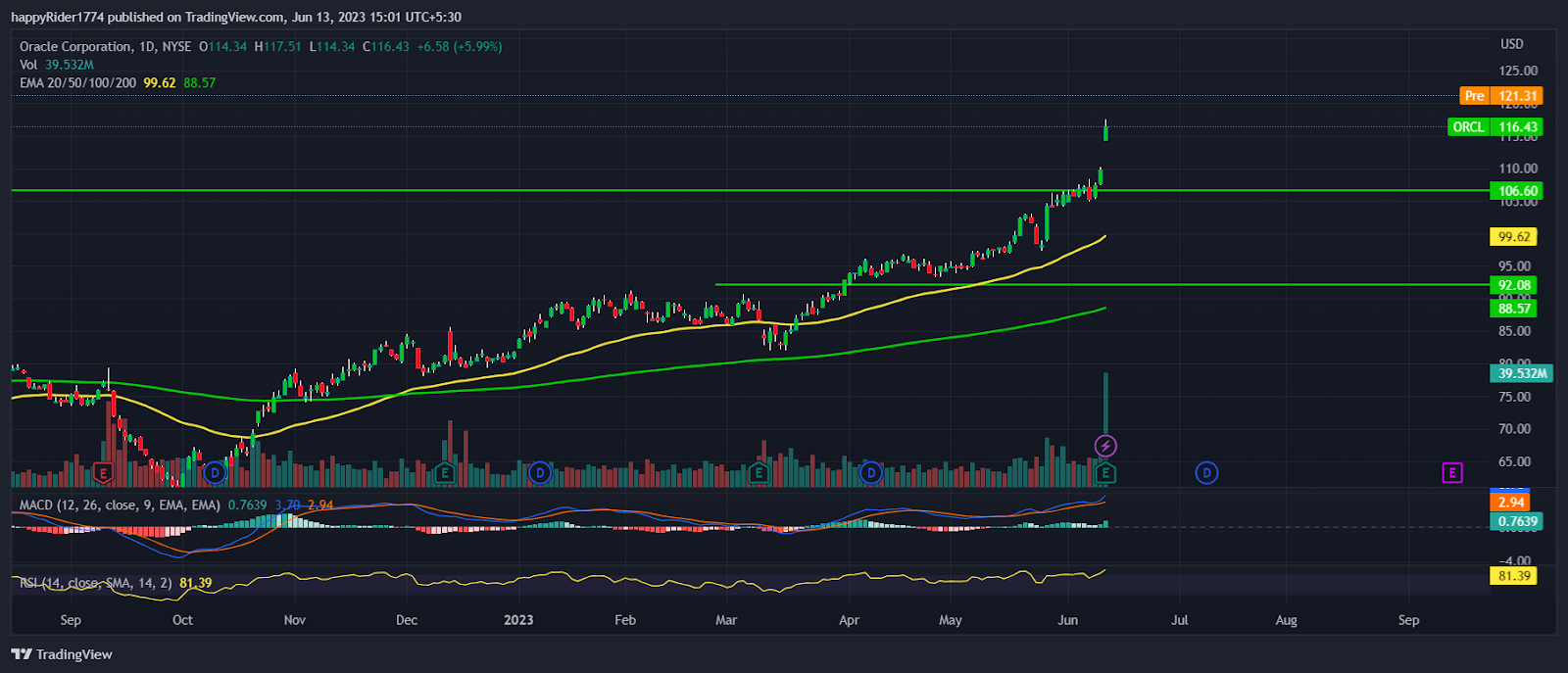This screenshot has width=1568, height=673.
Task: Click the green 88.57 EMA price label
Action: coord(1514,309)
